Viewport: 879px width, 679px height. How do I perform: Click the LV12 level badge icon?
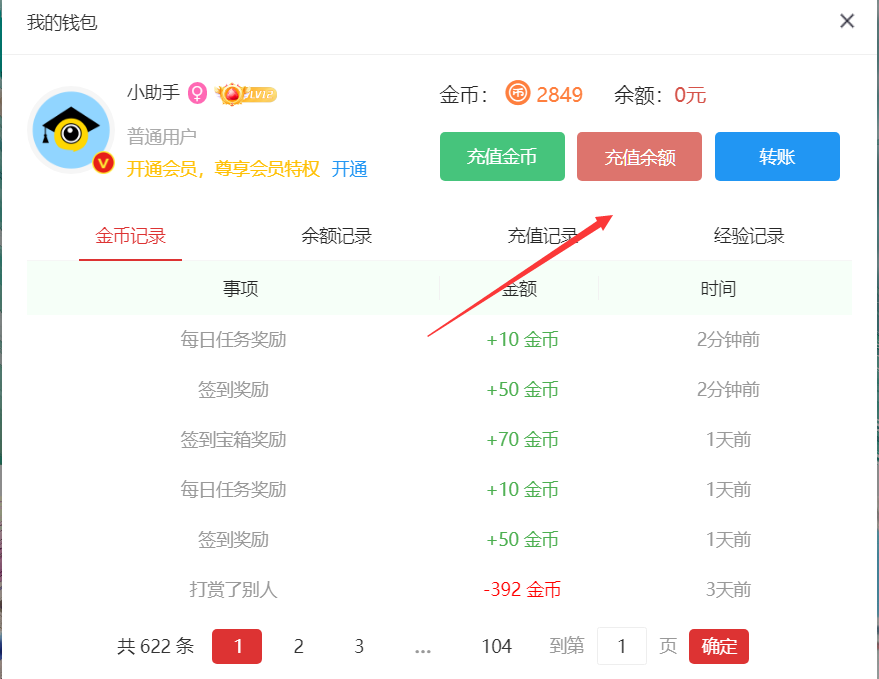click(245, 94)
